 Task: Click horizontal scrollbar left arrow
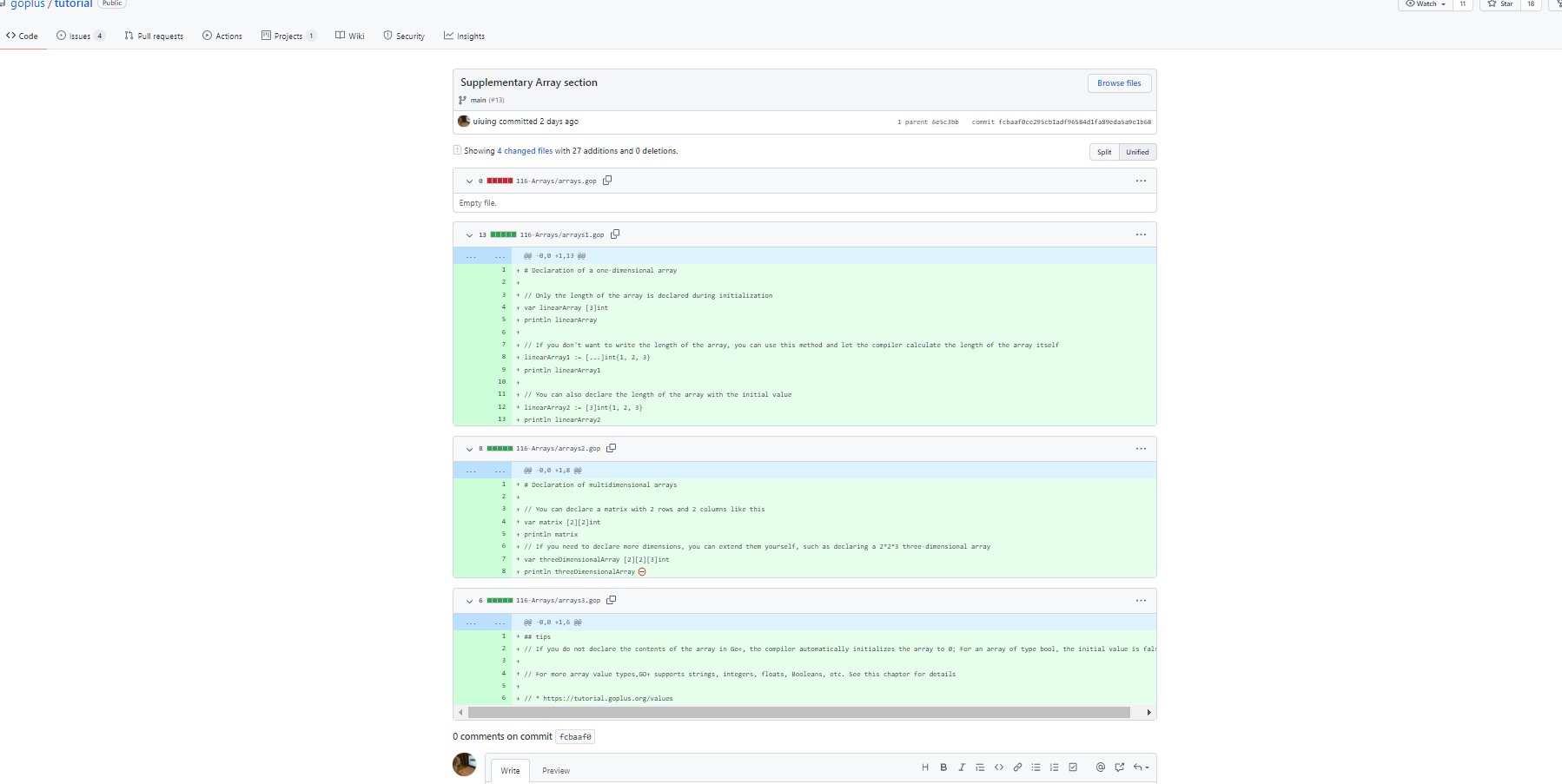tap(460, 713)
